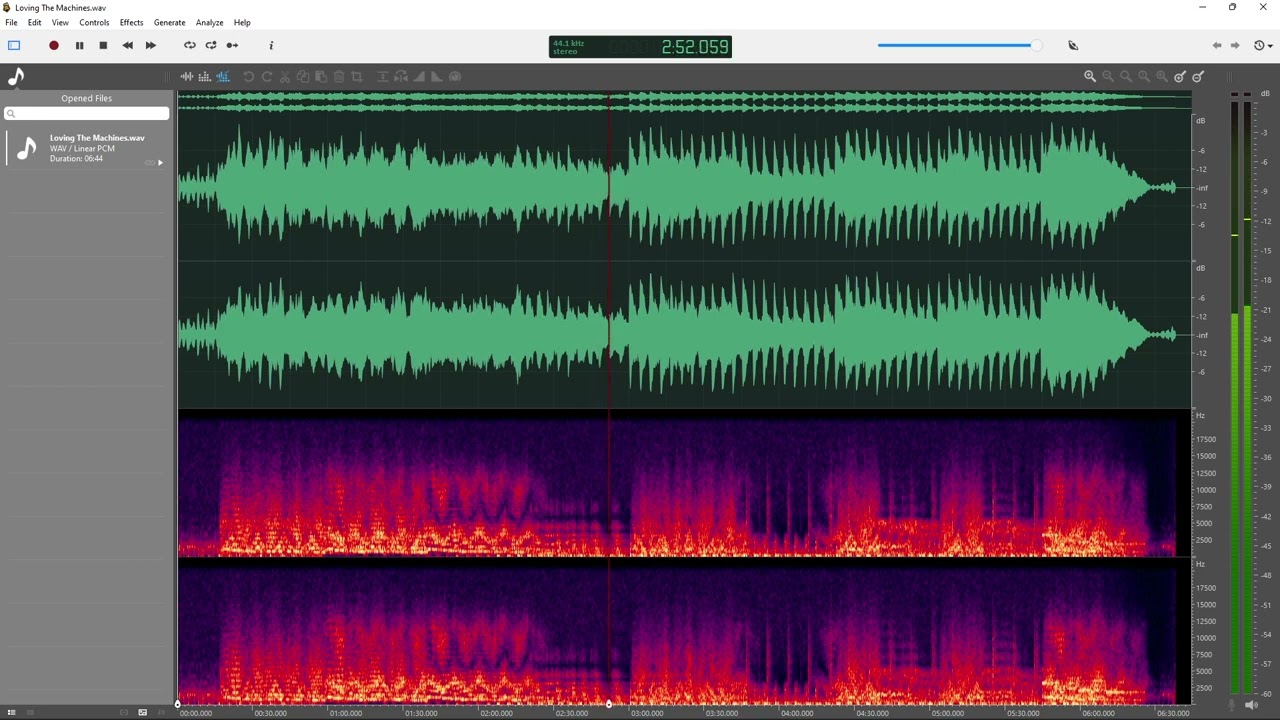Toggle the sidebar panel visibility icon

(14, 45)
